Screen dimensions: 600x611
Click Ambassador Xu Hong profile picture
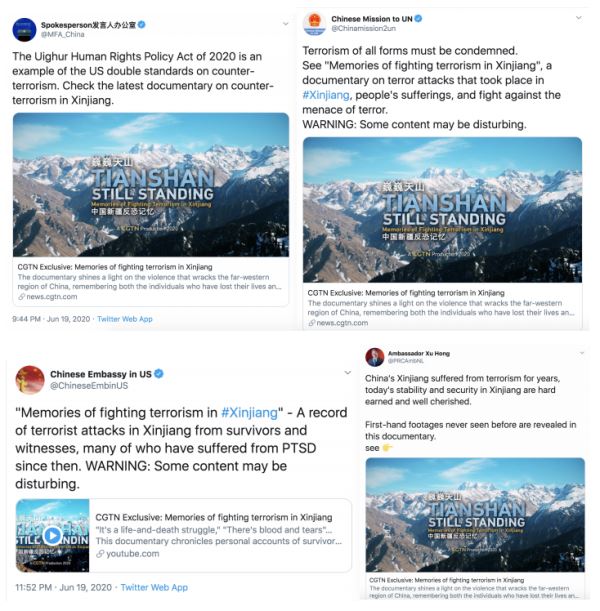(375, 357)
